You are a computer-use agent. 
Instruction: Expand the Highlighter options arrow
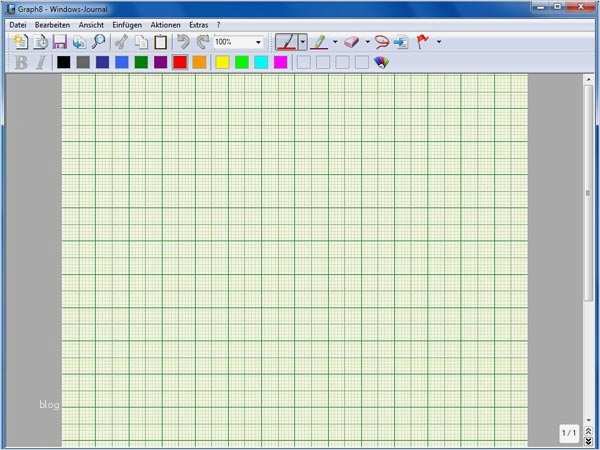335,42
